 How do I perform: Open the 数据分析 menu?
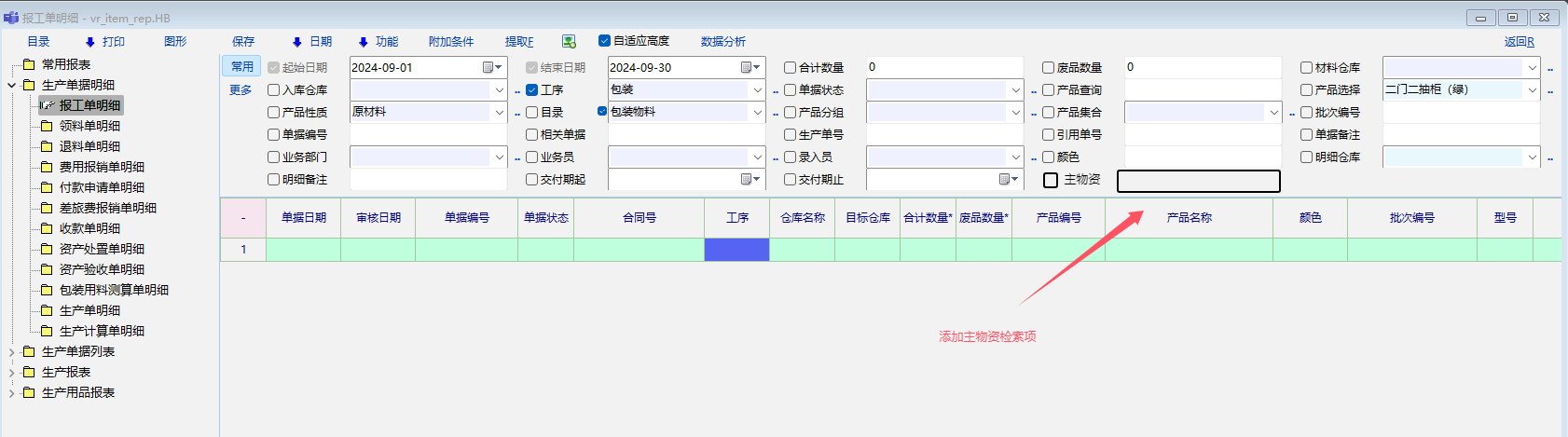(x=722, y=42)
